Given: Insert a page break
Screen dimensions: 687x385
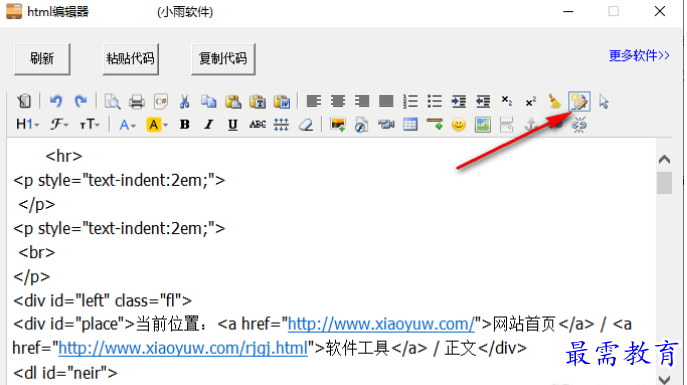Looking at the screenshot, I should pyautogui.click(x=506, y=125).
